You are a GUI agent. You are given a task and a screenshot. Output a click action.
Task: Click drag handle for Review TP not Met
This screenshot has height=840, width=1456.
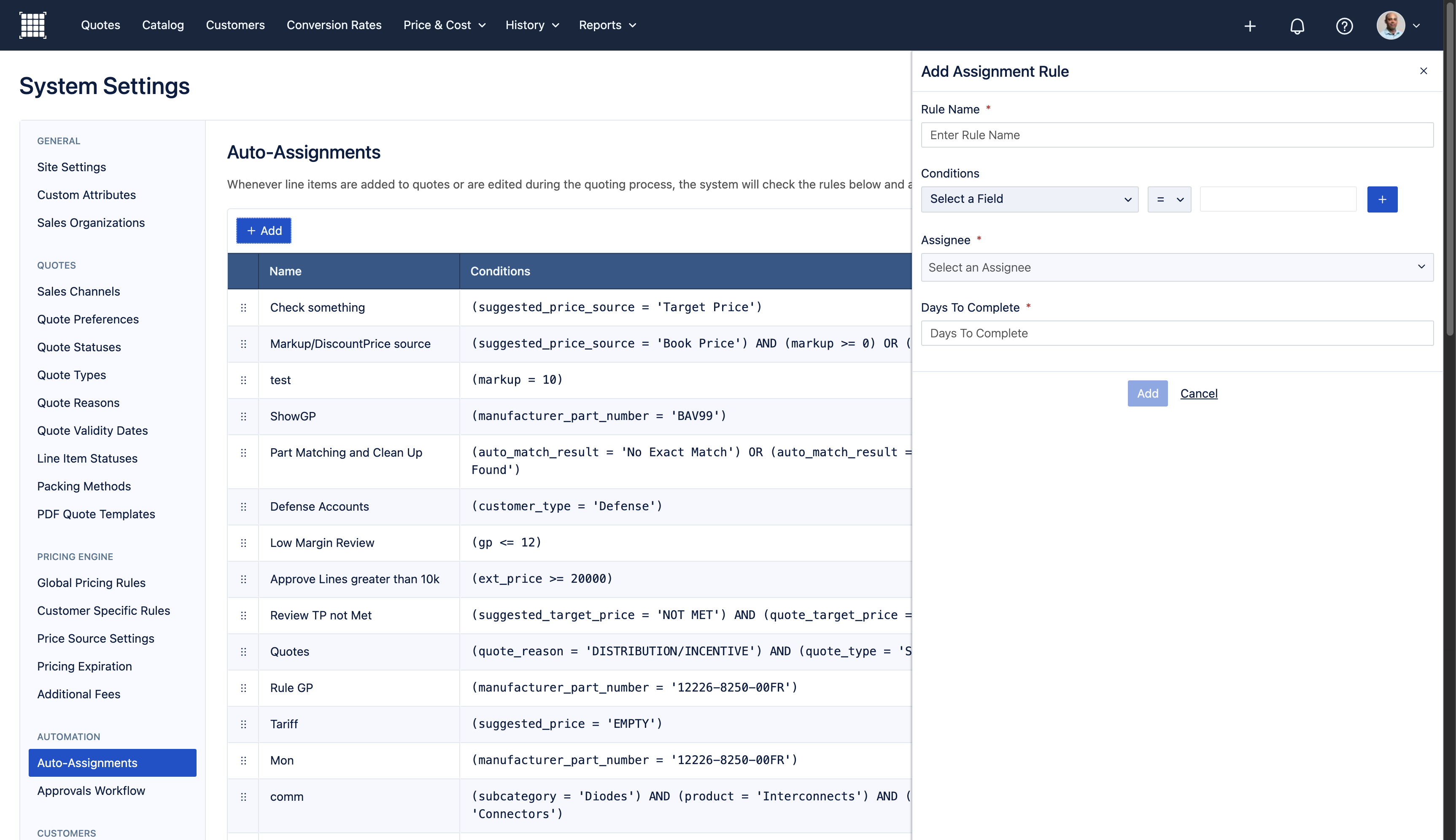[243, 616]
